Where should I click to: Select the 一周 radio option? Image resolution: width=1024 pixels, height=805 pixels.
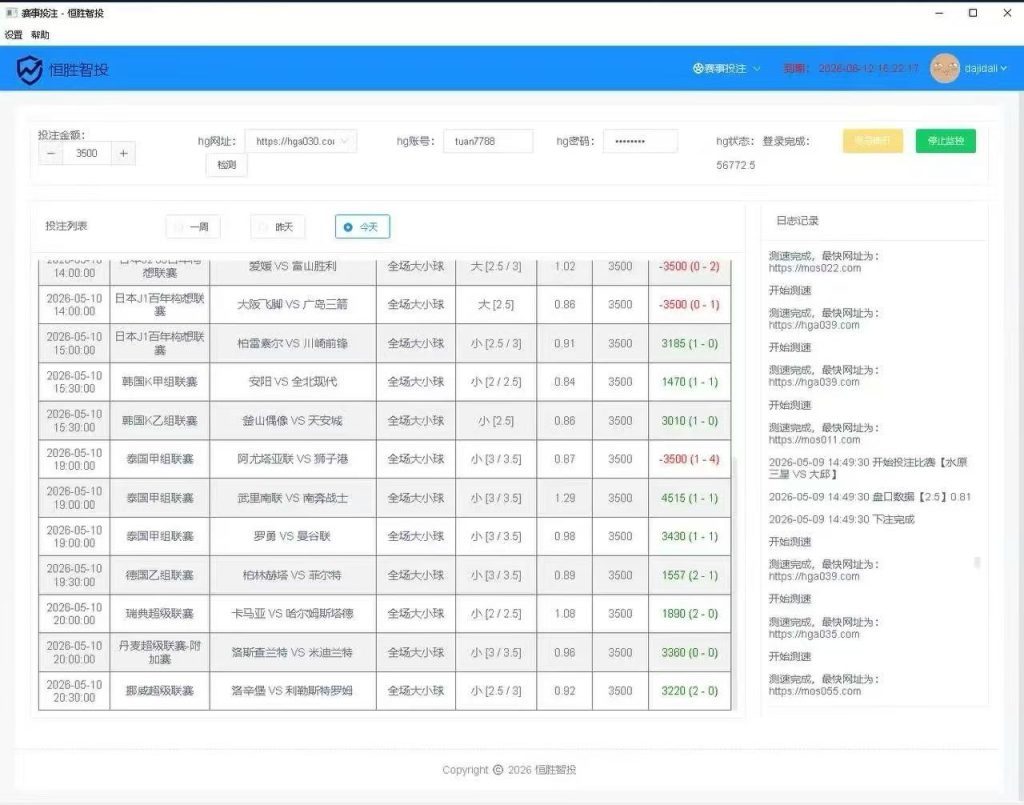coord(193,227)
